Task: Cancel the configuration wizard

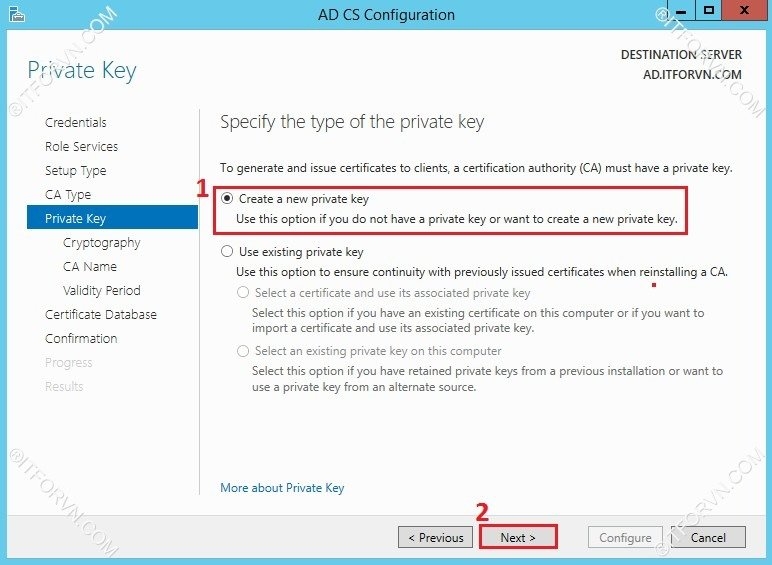Action: [708, 537]
